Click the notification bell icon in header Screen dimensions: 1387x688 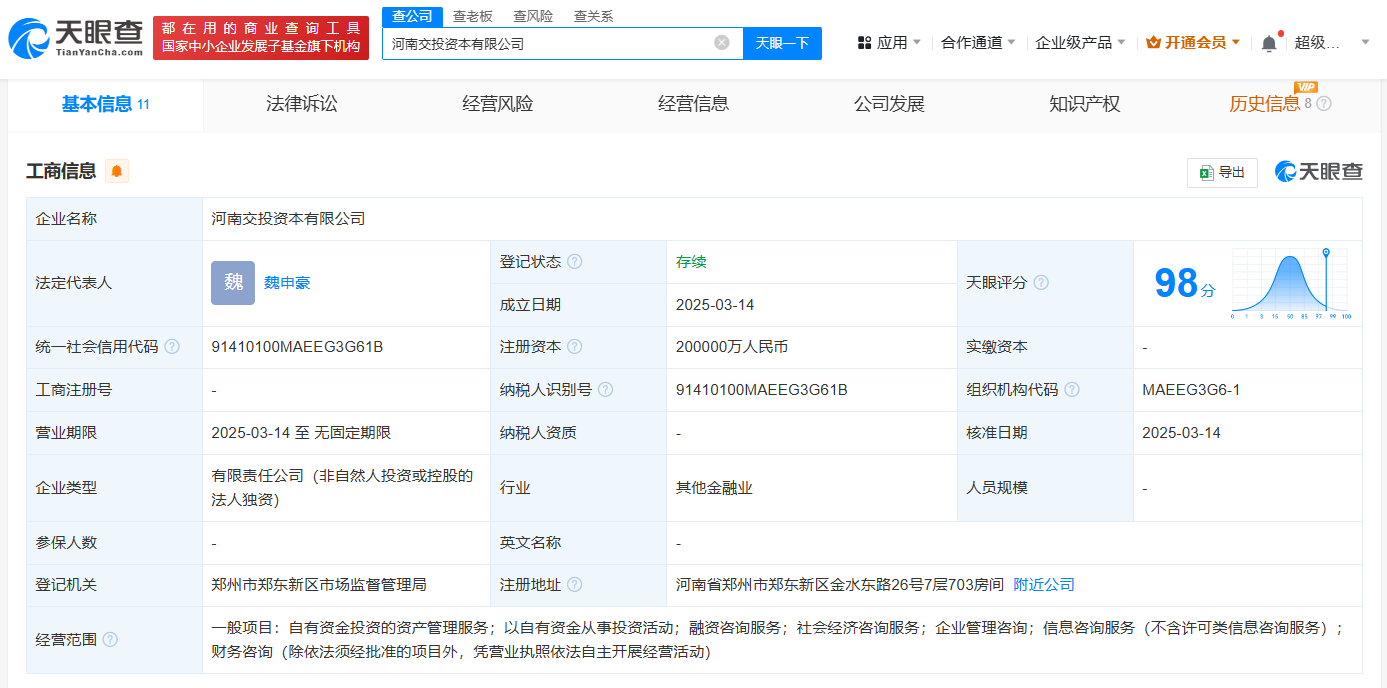(x=1268, y=43)
